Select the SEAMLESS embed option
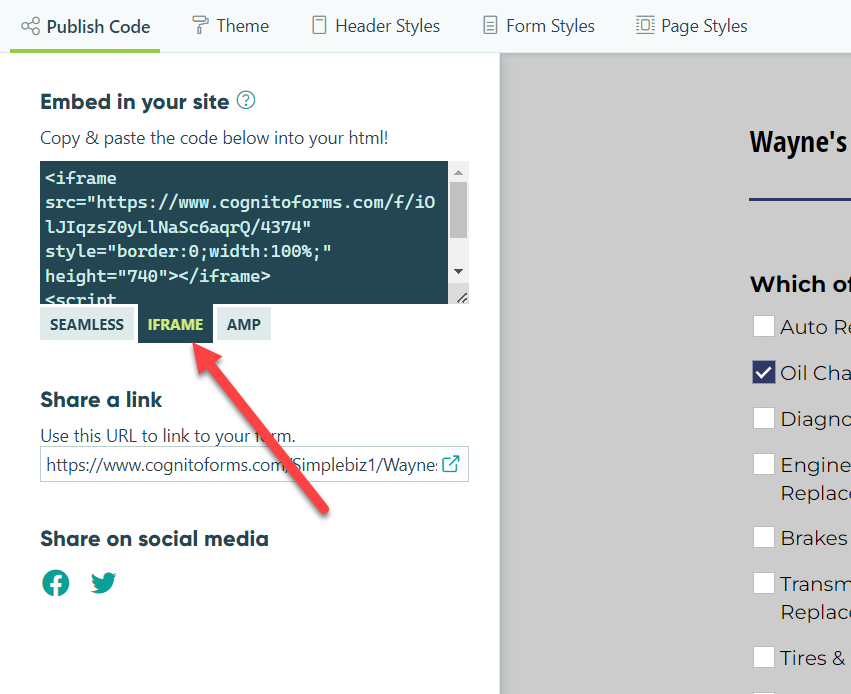The width and height of the screenshot is (851, 694). point(87,324)
